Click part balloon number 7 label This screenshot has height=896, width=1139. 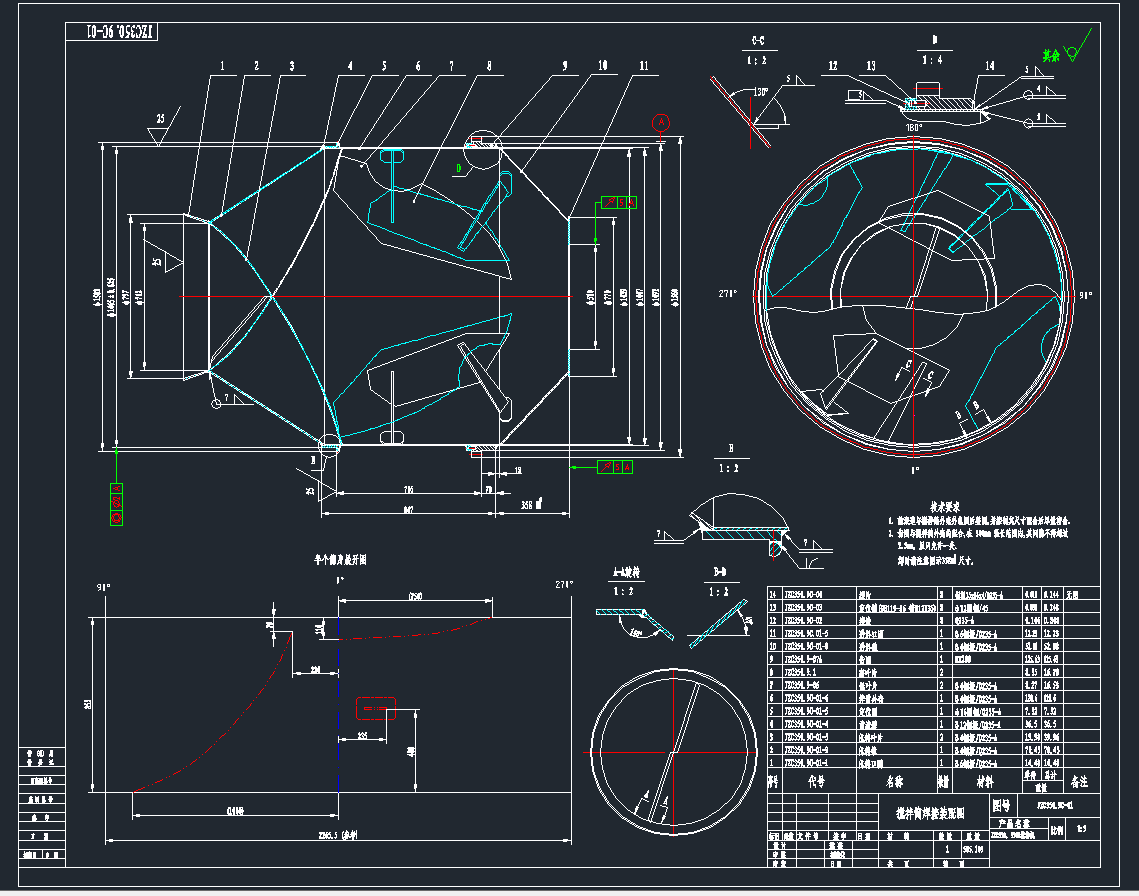(452, 66)
